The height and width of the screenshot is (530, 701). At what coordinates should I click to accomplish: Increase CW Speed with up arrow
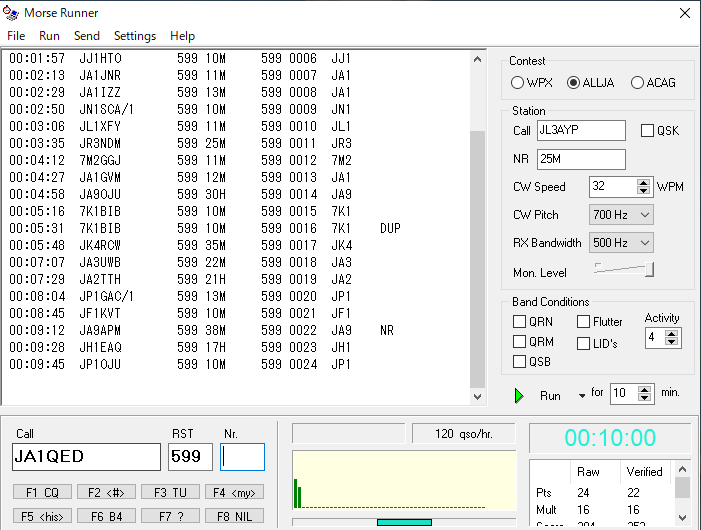coord(645,182)
